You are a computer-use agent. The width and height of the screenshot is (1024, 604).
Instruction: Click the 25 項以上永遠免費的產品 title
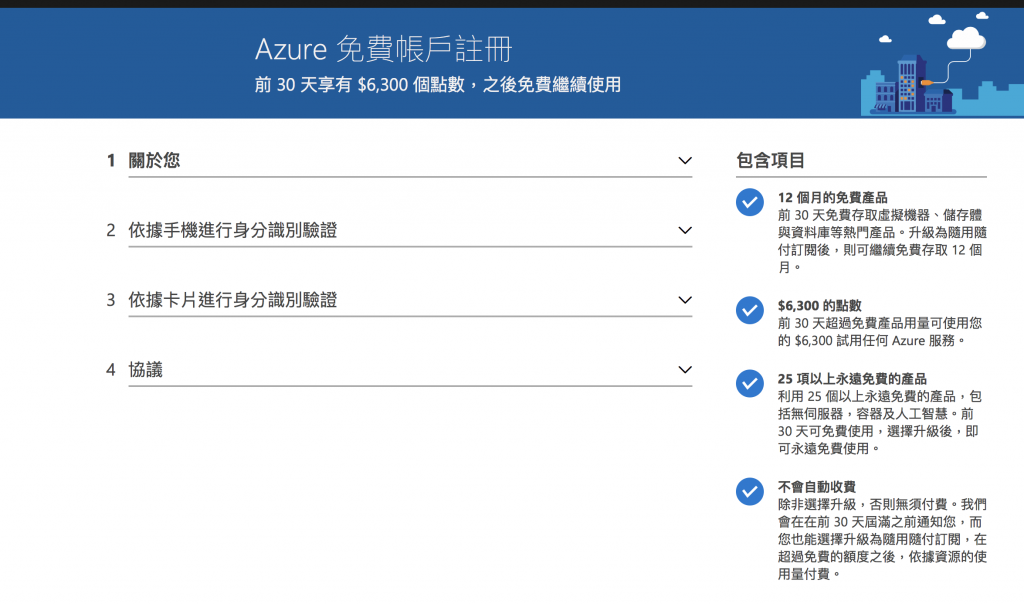tap(852, 379)
